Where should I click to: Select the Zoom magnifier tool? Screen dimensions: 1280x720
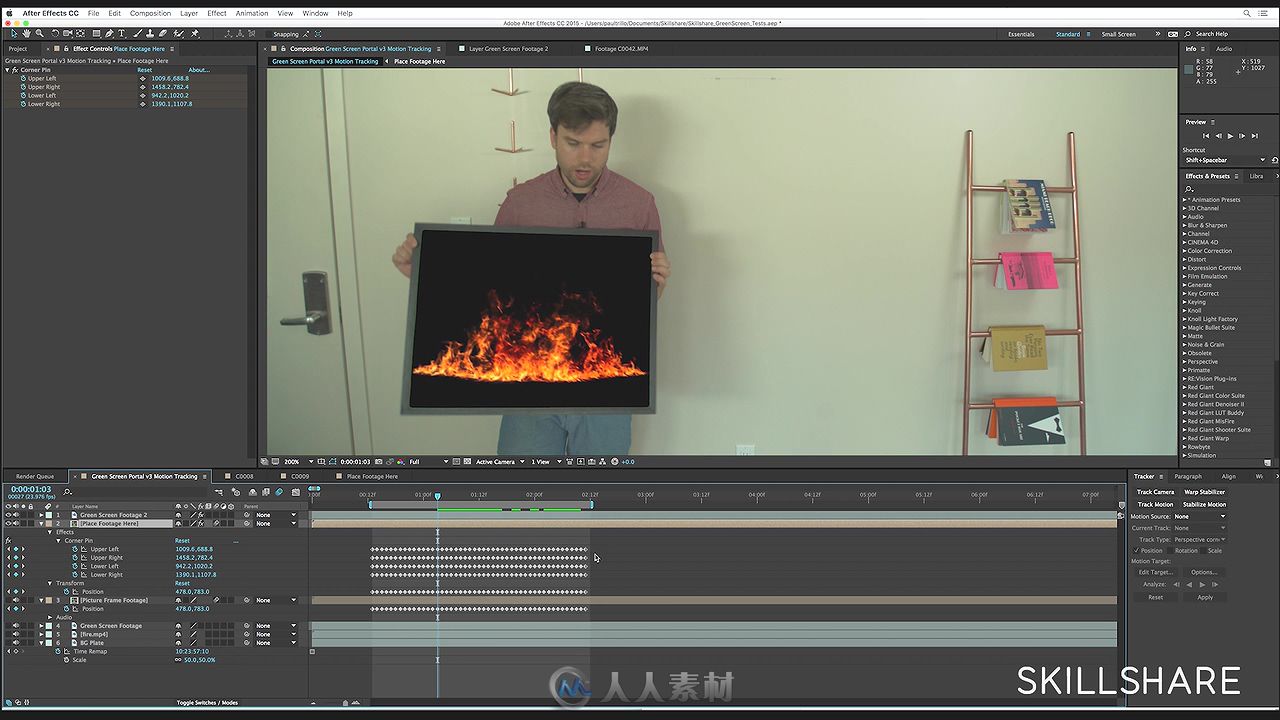click(x=39, y=34)
